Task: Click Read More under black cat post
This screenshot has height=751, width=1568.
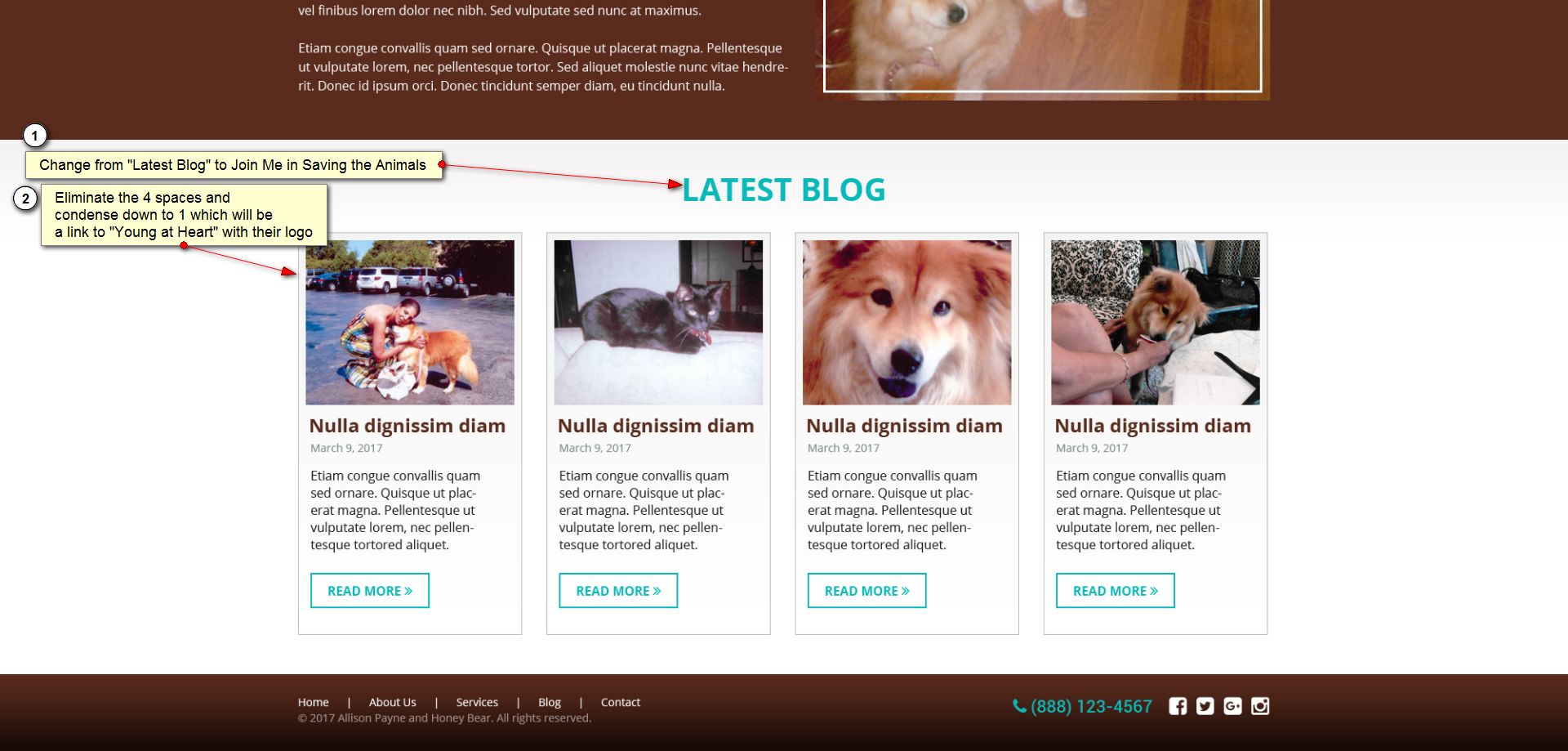Action: [618, 591]
